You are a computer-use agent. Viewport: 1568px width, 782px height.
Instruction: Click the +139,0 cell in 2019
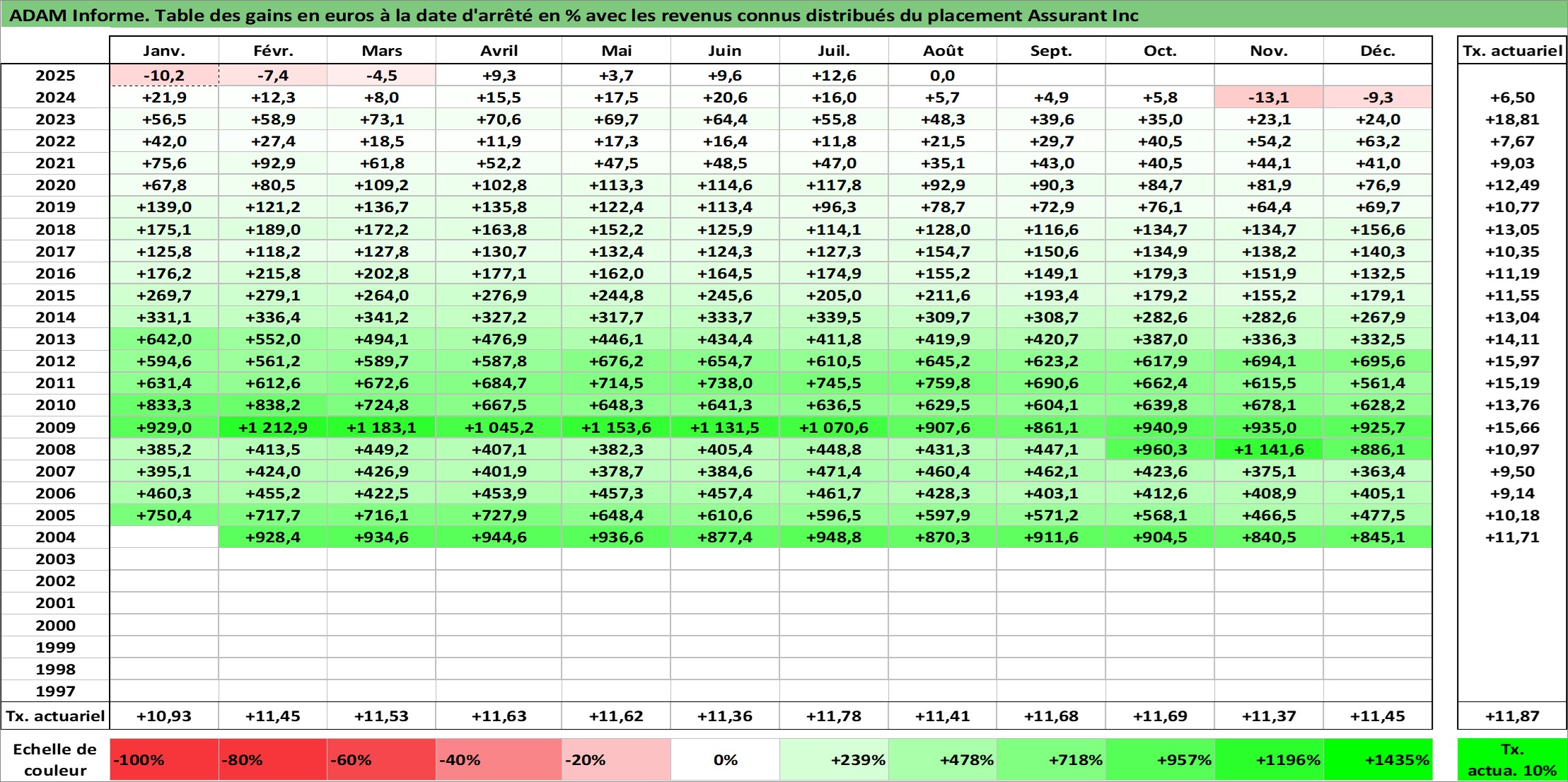click(164, 206)
